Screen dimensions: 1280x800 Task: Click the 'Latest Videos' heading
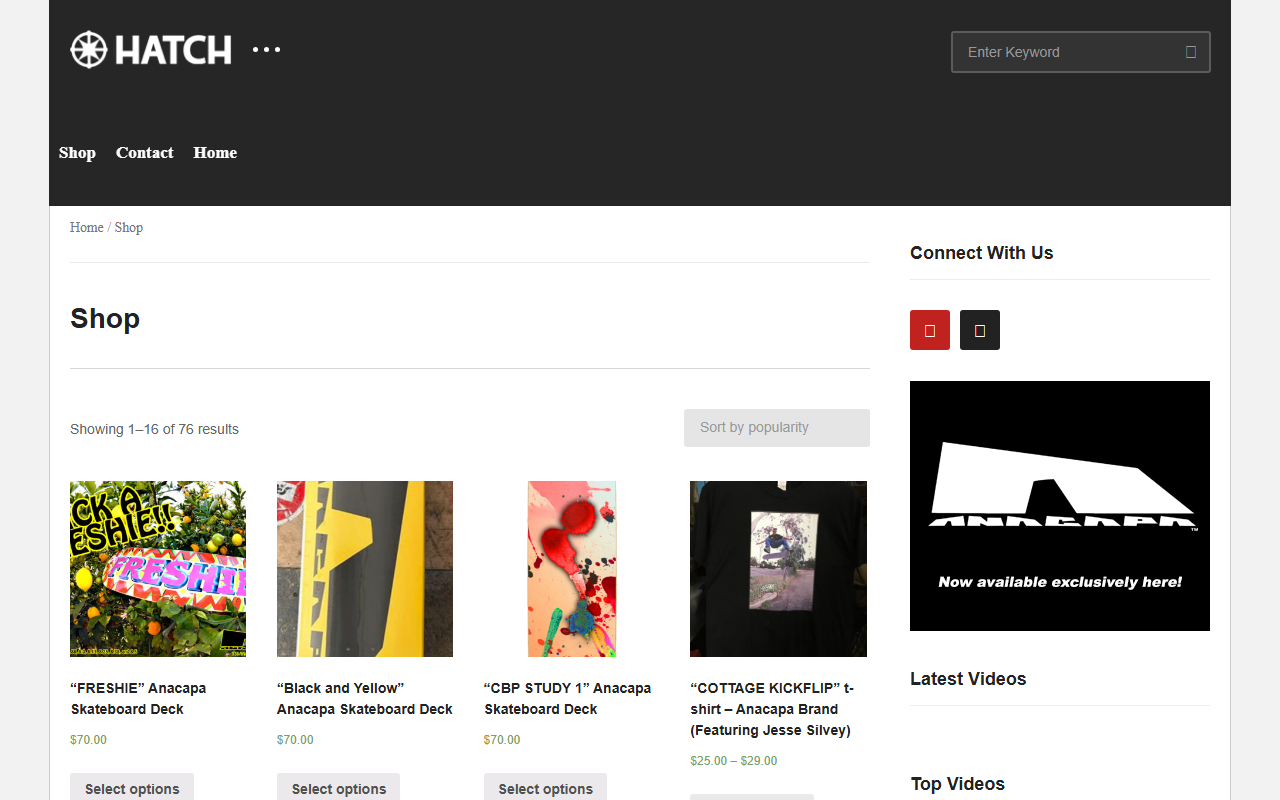pos(968,679)
